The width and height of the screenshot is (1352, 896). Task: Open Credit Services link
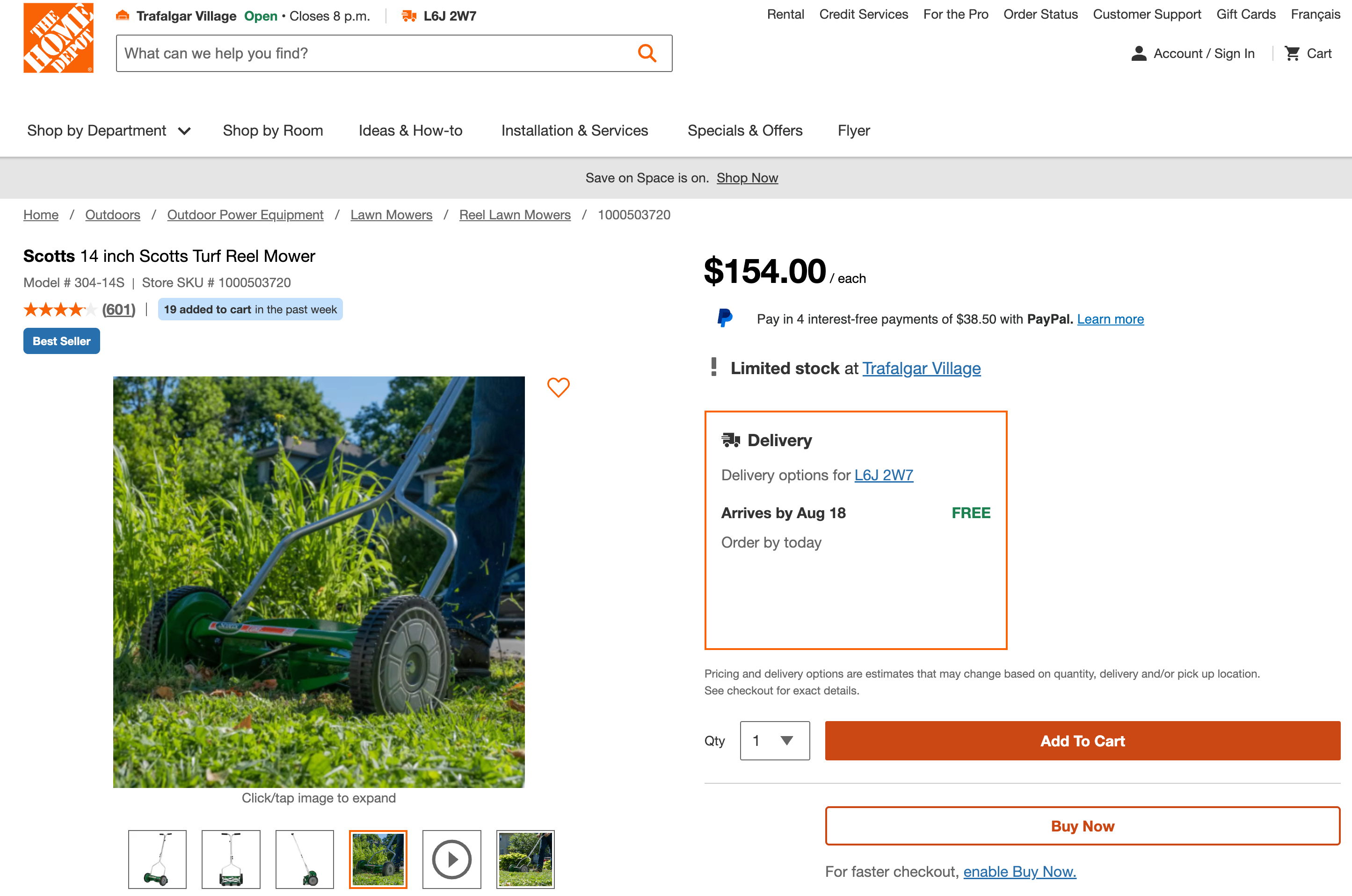[863, 14]
